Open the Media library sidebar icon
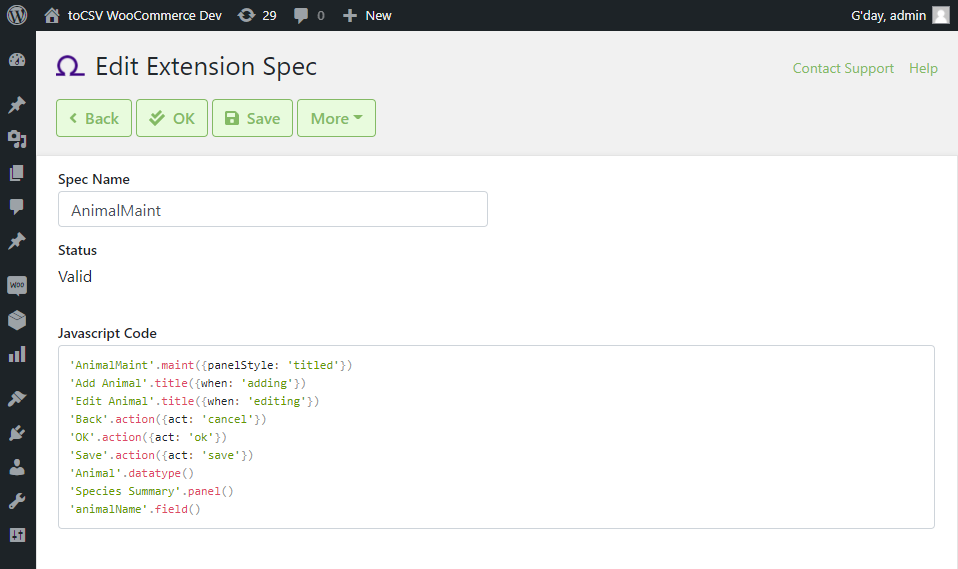This screenshot has height=569, width=958. click(x=17, y=139)
